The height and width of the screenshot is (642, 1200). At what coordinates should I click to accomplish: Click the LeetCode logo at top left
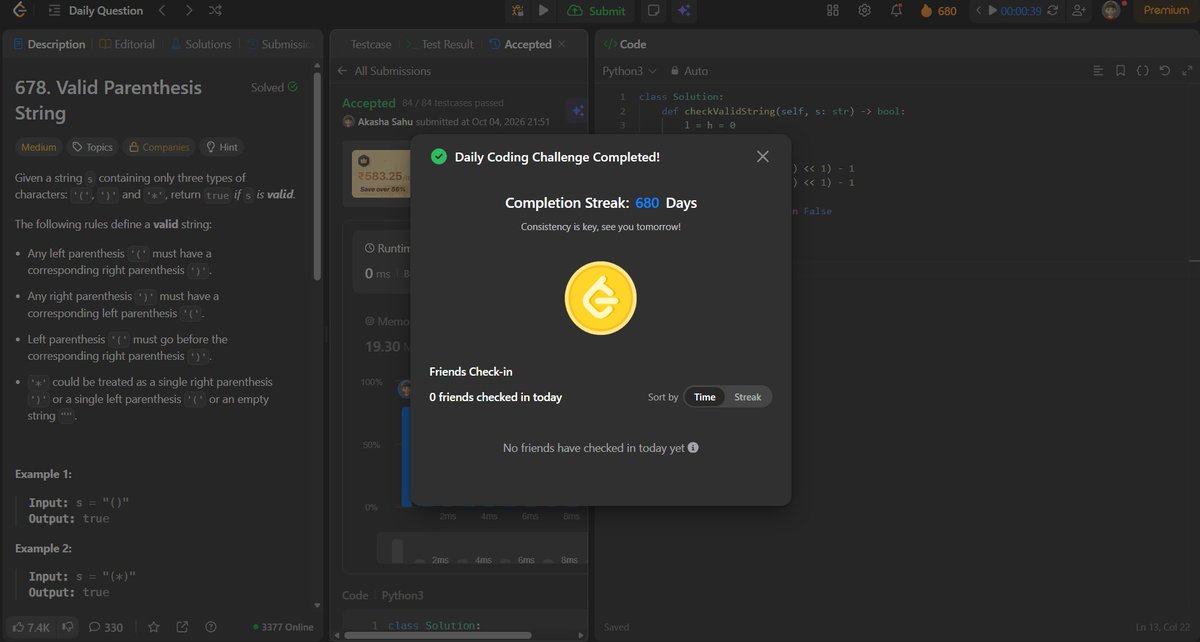point(20,11)
